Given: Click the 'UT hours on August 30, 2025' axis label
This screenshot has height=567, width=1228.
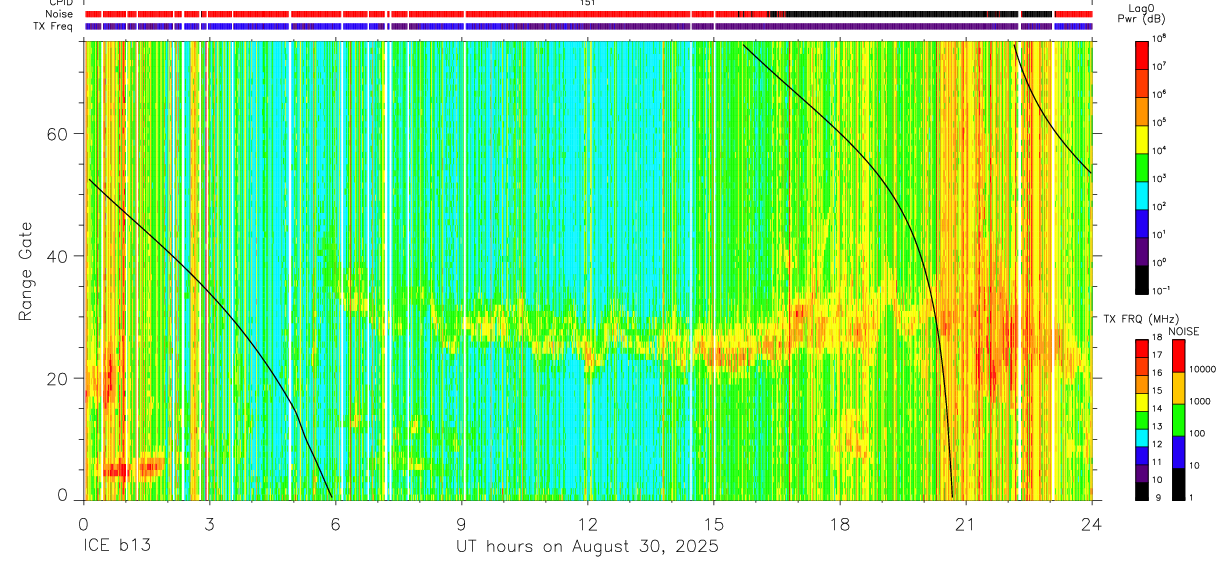Looking at the screenshot, I should [587, 547].
